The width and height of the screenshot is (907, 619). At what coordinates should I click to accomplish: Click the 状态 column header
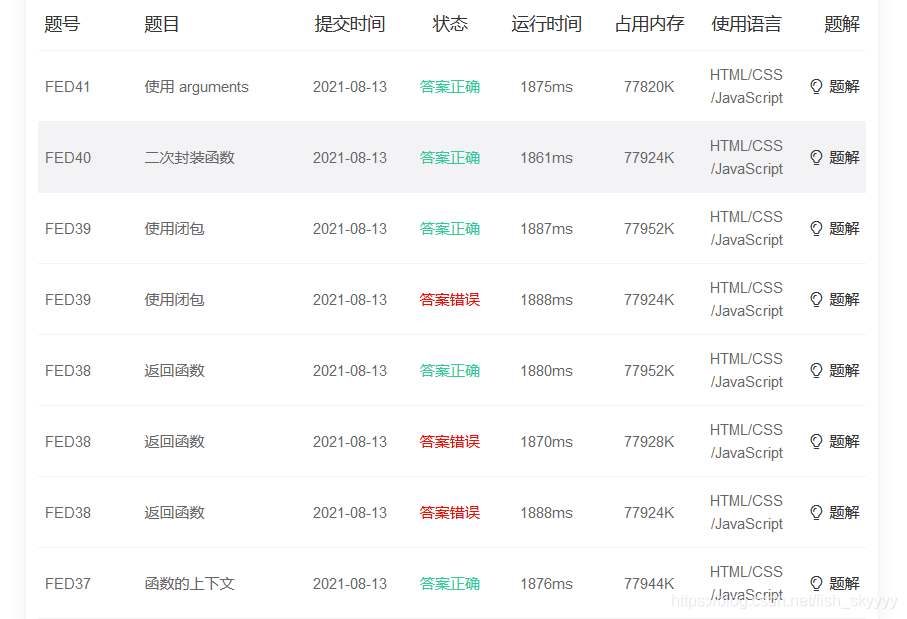449,24
